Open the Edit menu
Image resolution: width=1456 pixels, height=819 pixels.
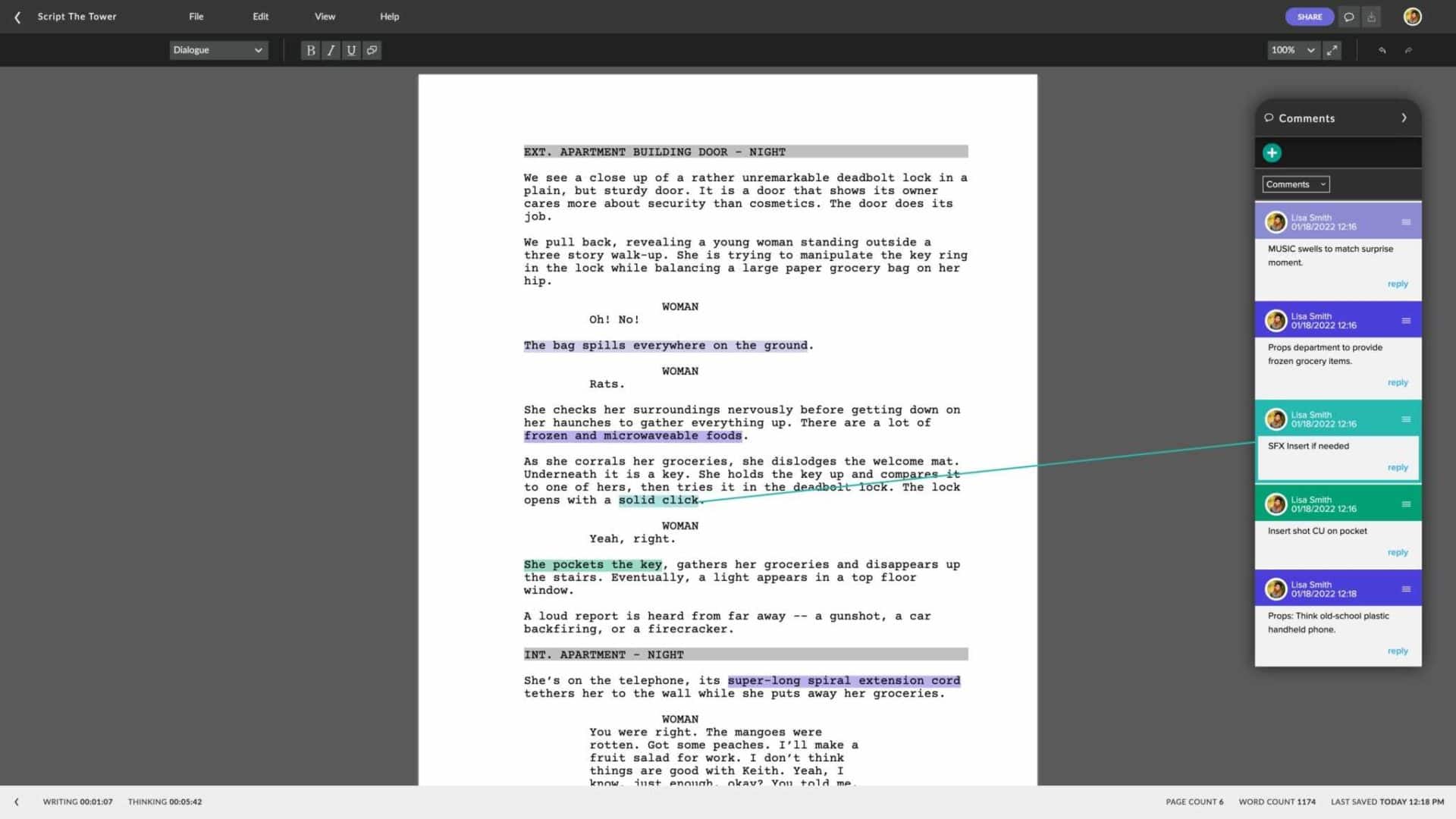pos(260,16)
